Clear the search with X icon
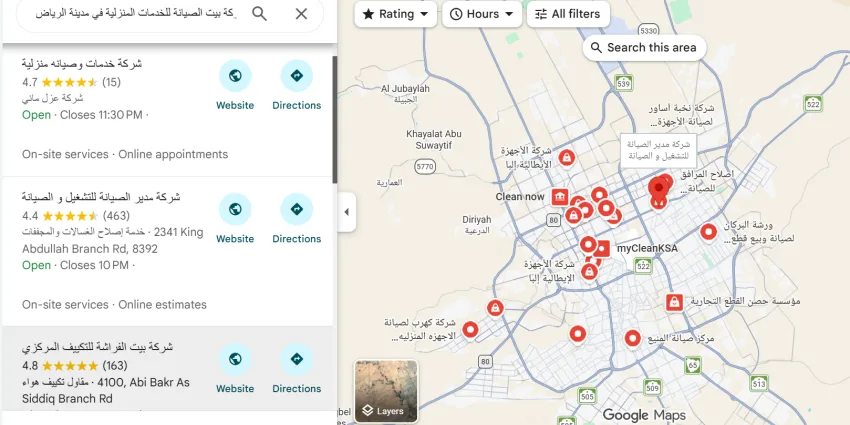Image resolution: width=850 pixels, height=425 pixels. click(301, 14)
